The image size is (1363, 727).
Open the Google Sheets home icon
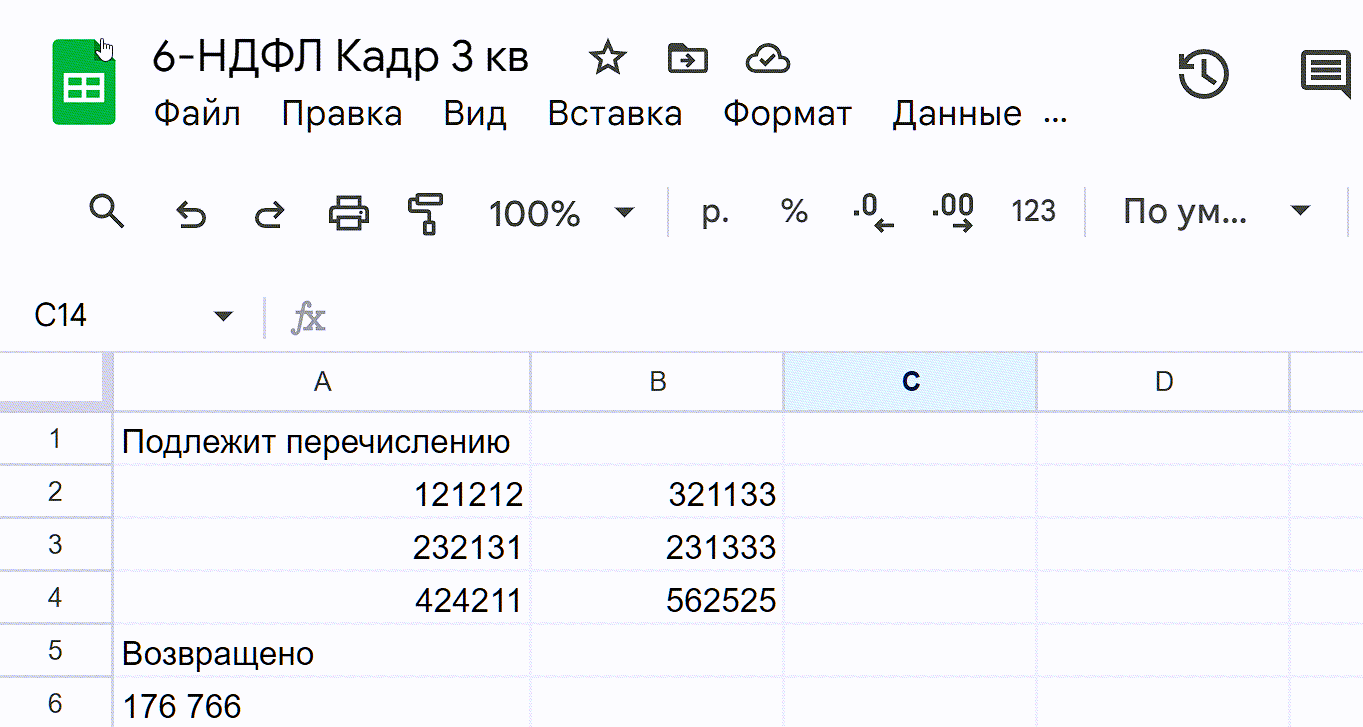pos(84,84)
